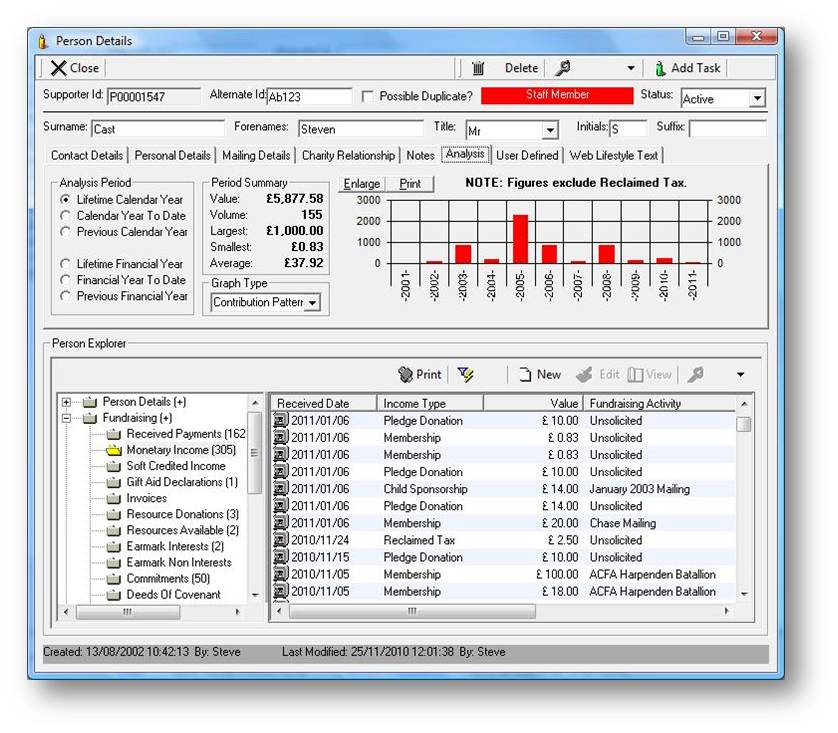This screenshot has width=838, height=733.
Task: Select Lifetime Financial Year option
Action: coord(65,263)
